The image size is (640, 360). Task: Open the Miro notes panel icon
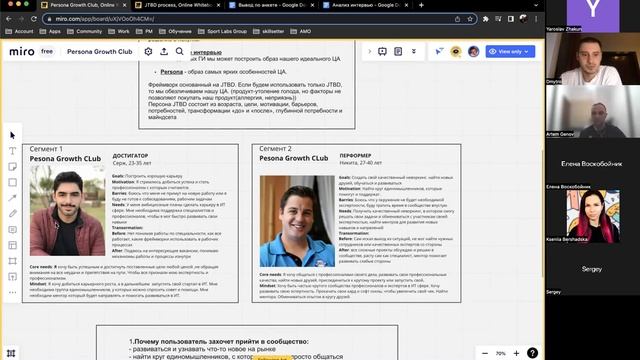tap(398, 51)
